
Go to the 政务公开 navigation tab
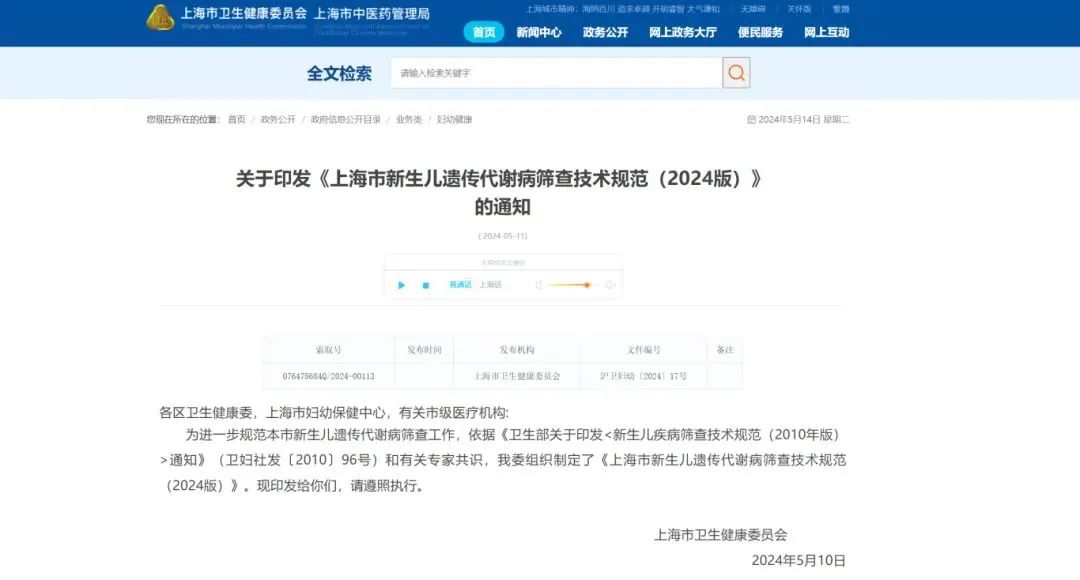605,32
